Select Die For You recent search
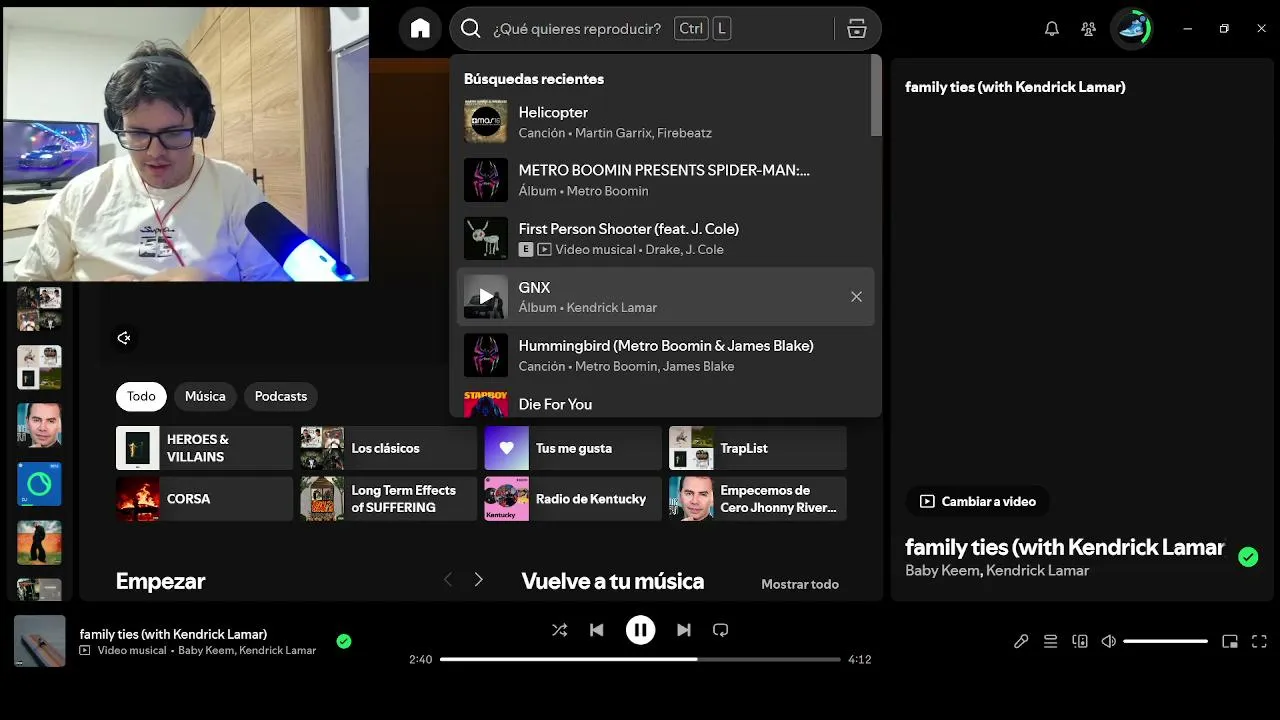 665,403
